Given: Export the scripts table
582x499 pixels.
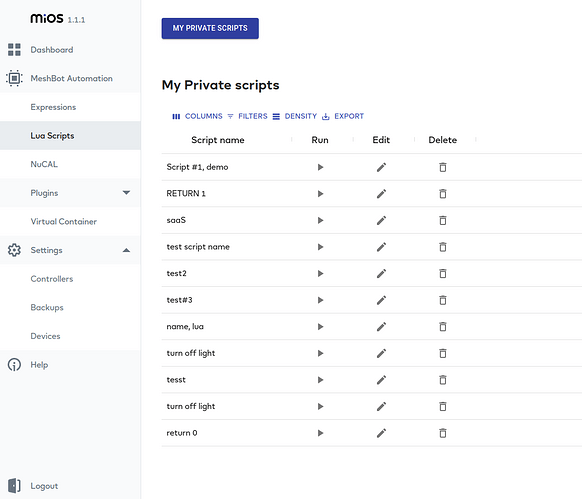Looking at the screenshot, I should click(x=343, y=116).
